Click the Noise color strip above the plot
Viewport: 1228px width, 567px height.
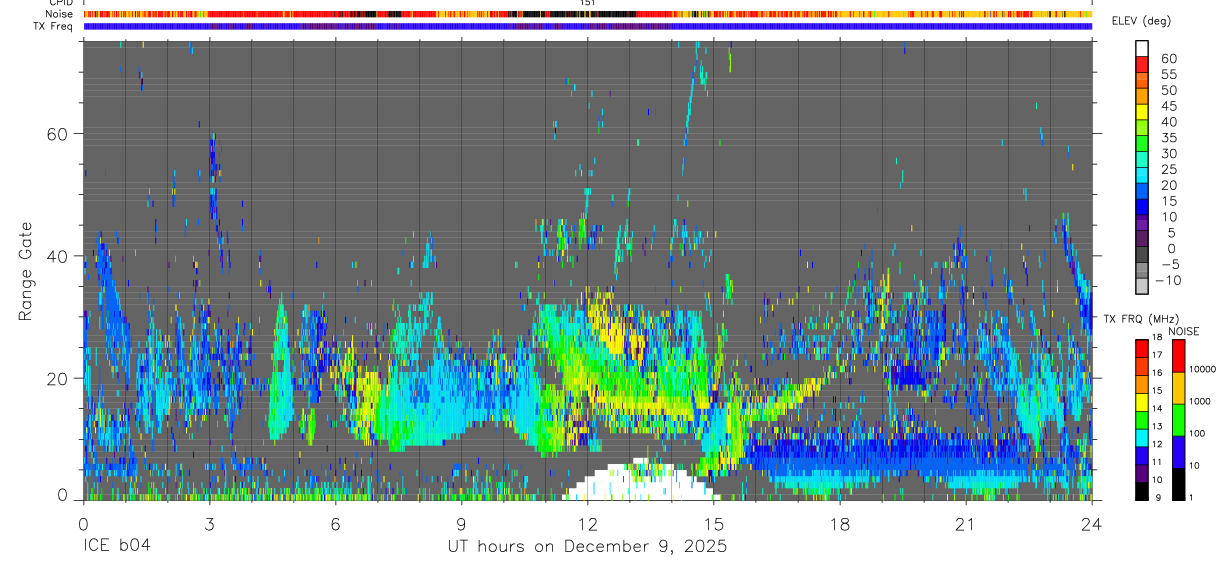pyautogui.click(x=588, y=14)
